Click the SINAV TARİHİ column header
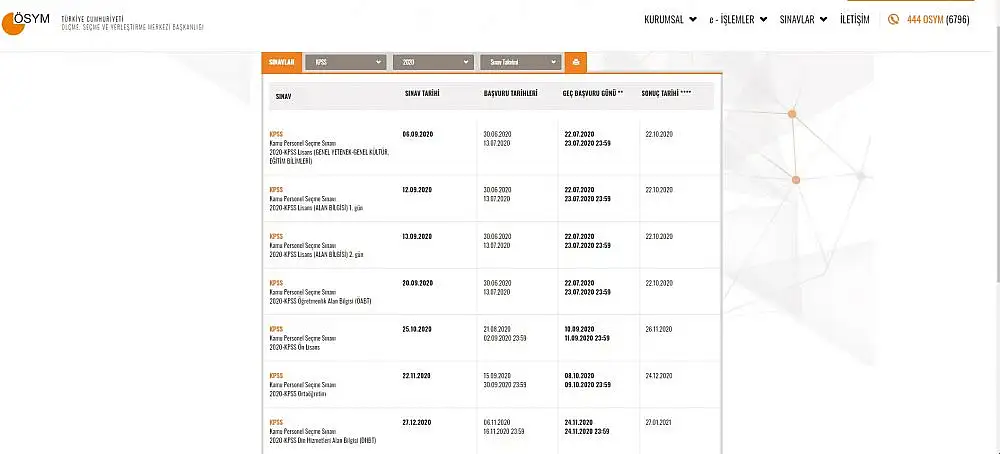This screenshot has width=1000, height=454. 422,93
